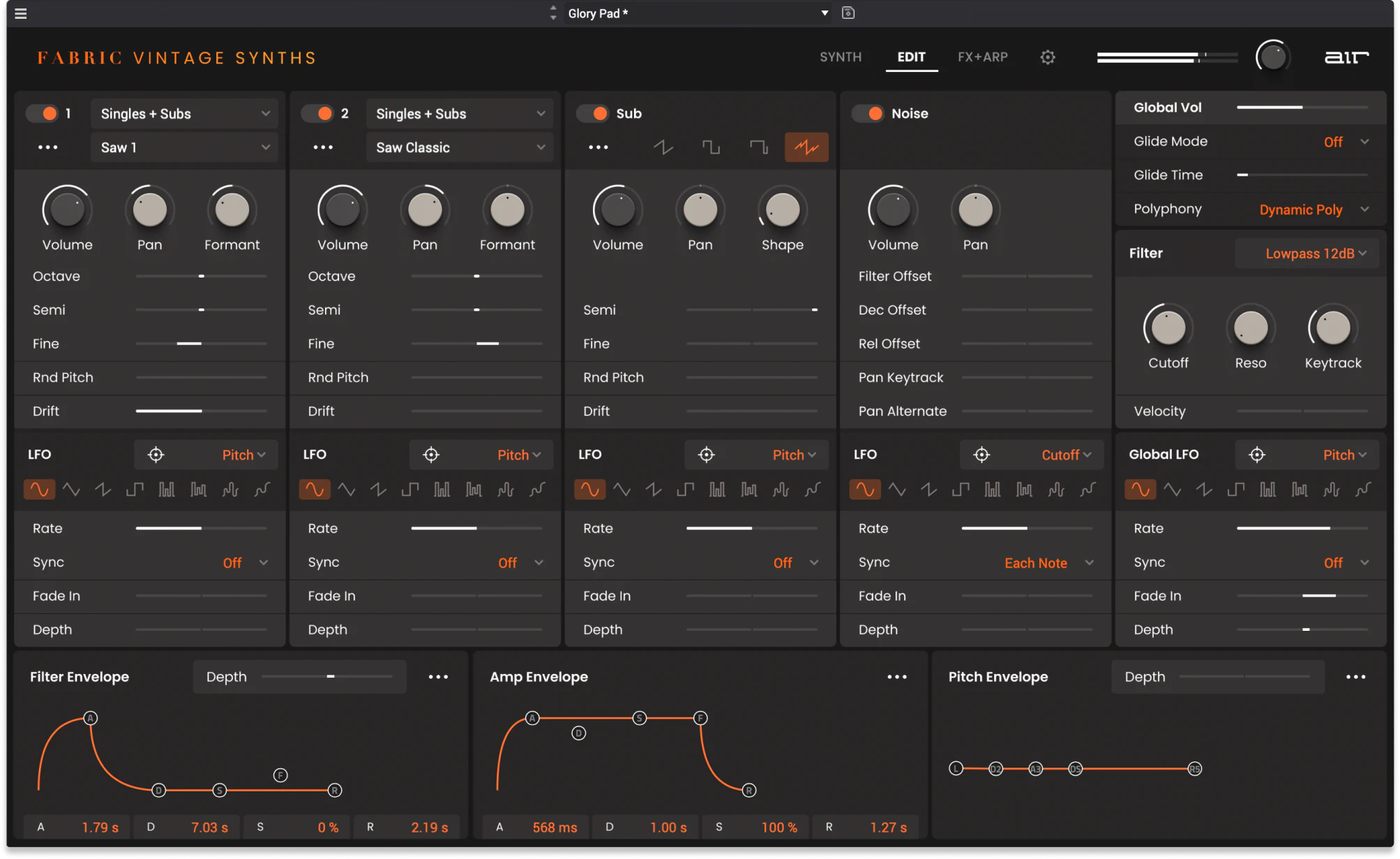Screen dimensions: 1400x859
Task: Open Filter Envelope three-dot options
Action: (x=438, y=677)
